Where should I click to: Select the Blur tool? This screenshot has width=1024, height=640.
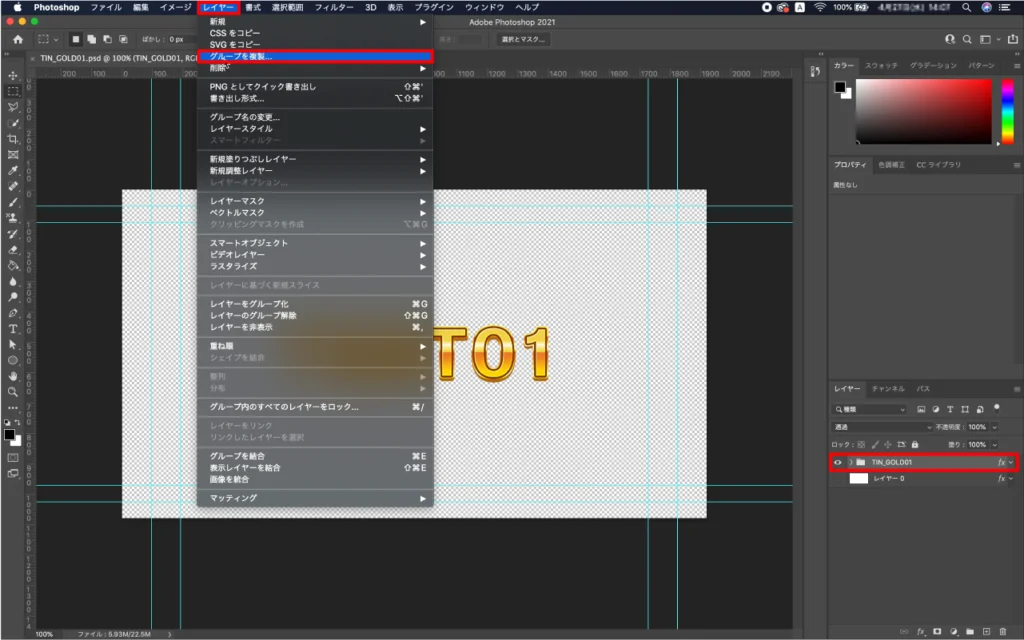pyautogui.click(x=12, y=281)
